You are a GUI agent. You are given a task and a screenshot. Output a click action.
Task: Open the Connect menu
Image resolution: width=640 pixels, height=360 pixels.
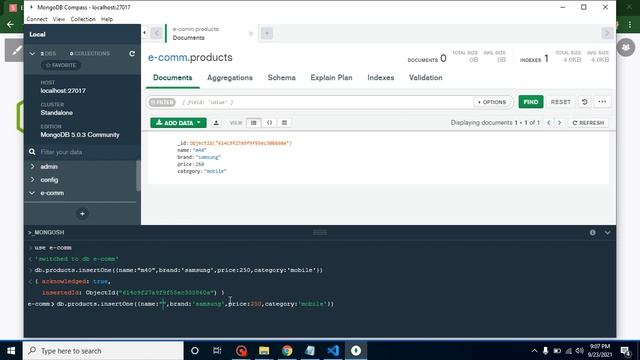point(37,19)
